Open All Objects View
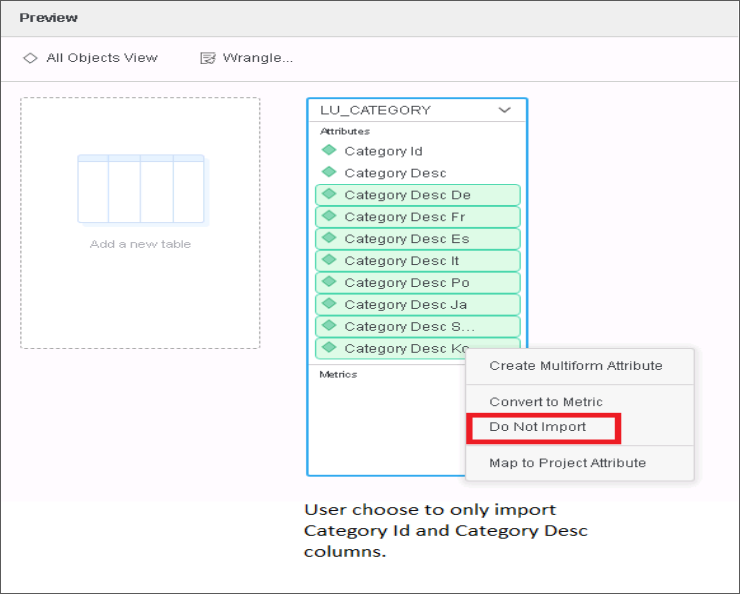740x594 pixels. coord(90,58)
